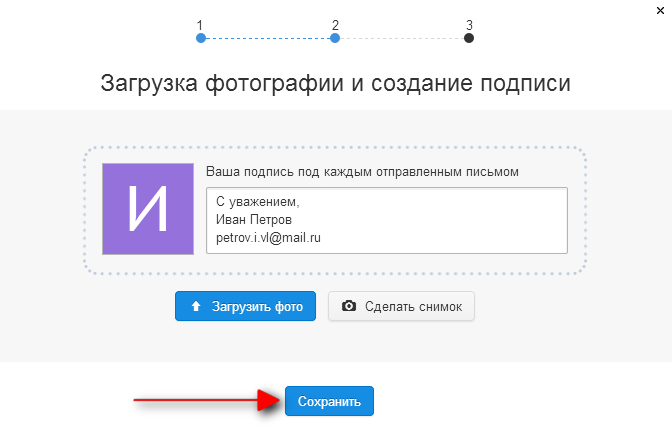Click inside the signature text box

387,220
